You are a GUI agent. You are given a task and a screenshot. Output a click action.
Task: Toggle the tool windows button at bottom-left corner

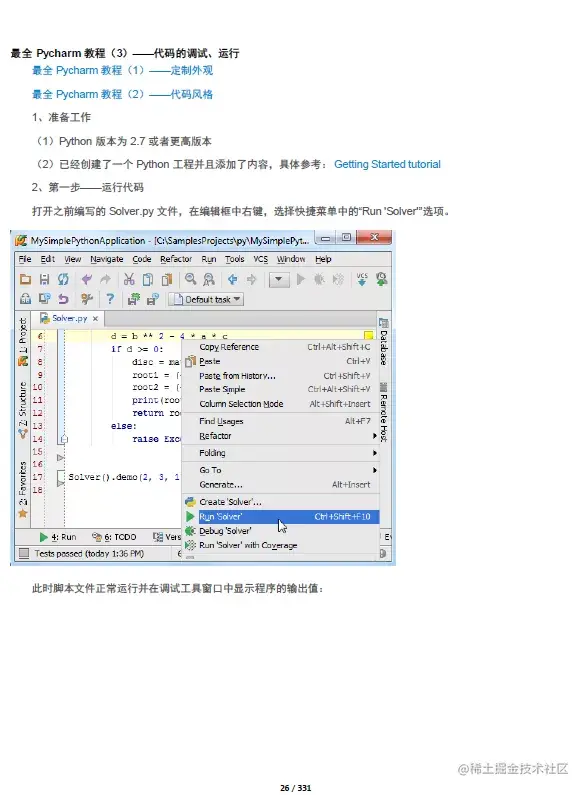23,553
